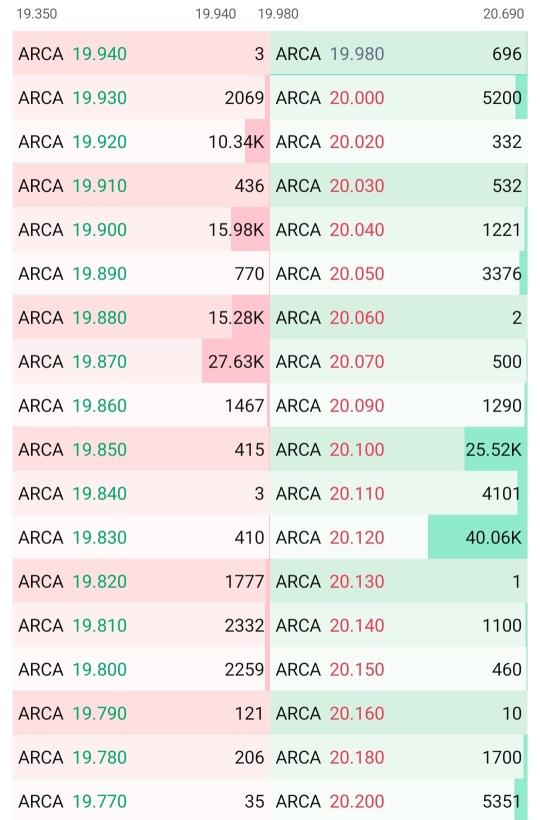
Task: Tap the ask price 20.120
Action: pyautogui.click(x=357, y=538)
